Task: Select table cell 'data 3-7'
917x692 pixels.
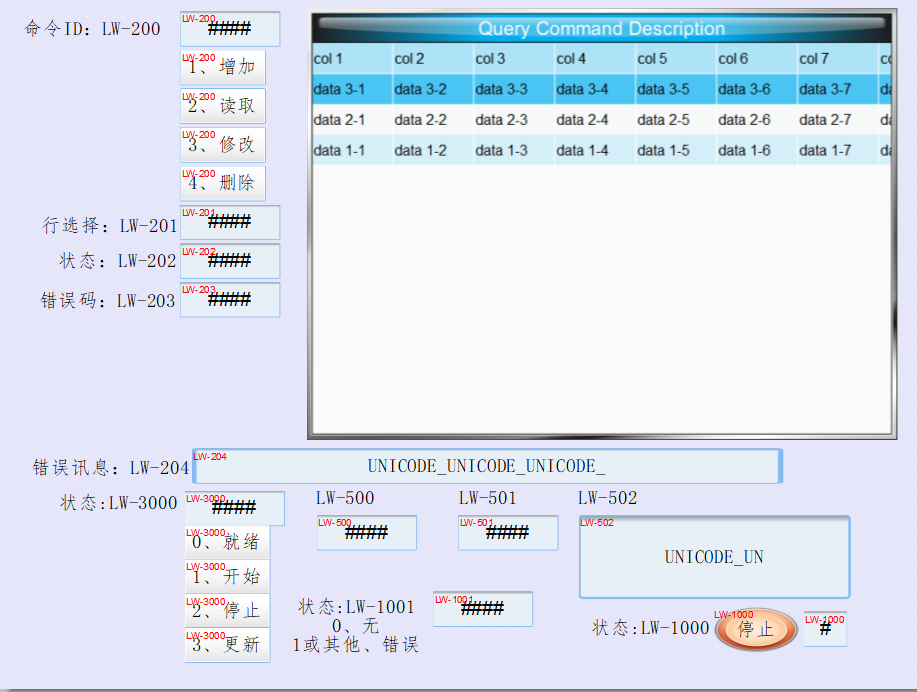Action: point(838,89)
